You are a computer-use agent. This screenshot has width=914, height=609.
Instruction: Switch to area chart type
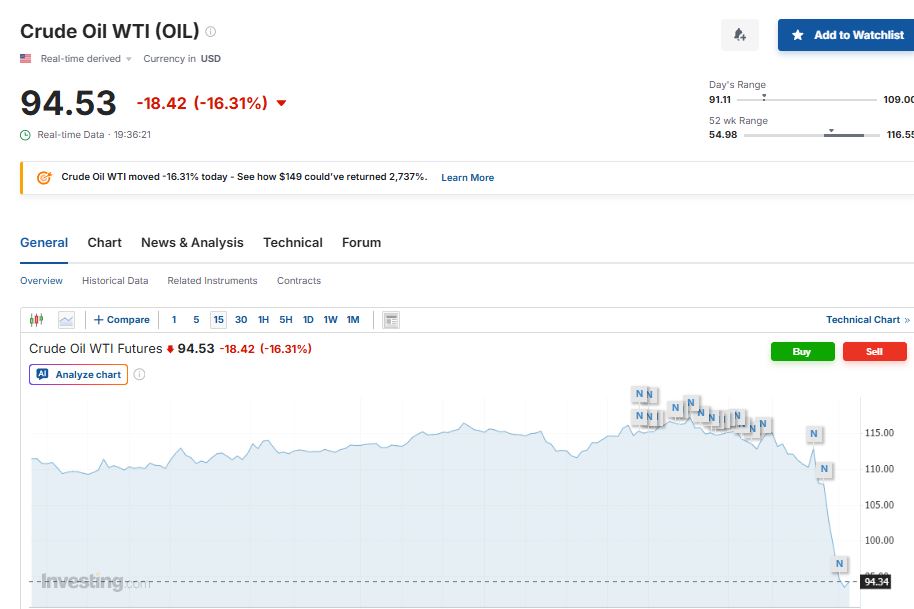pyautogui.click(x=66, y=320)
